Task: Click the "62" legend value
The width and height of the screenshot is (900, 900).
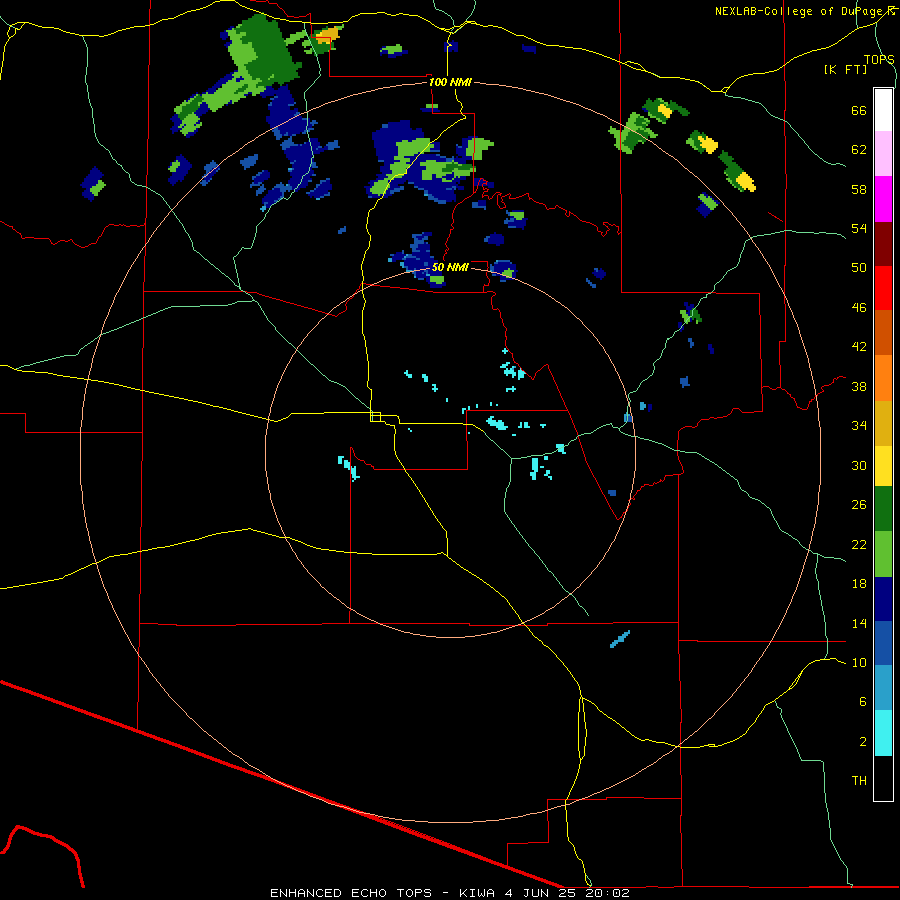Action: pyautogui.click(x=859, y=150)
